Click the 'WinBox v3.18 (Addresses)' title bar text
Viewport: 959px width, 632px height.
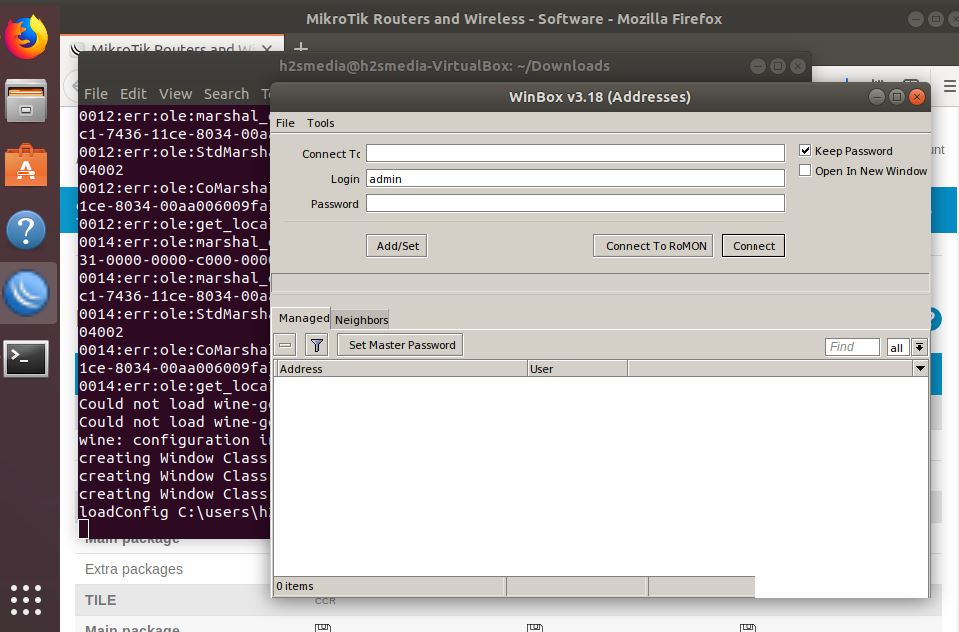[600, 97]
